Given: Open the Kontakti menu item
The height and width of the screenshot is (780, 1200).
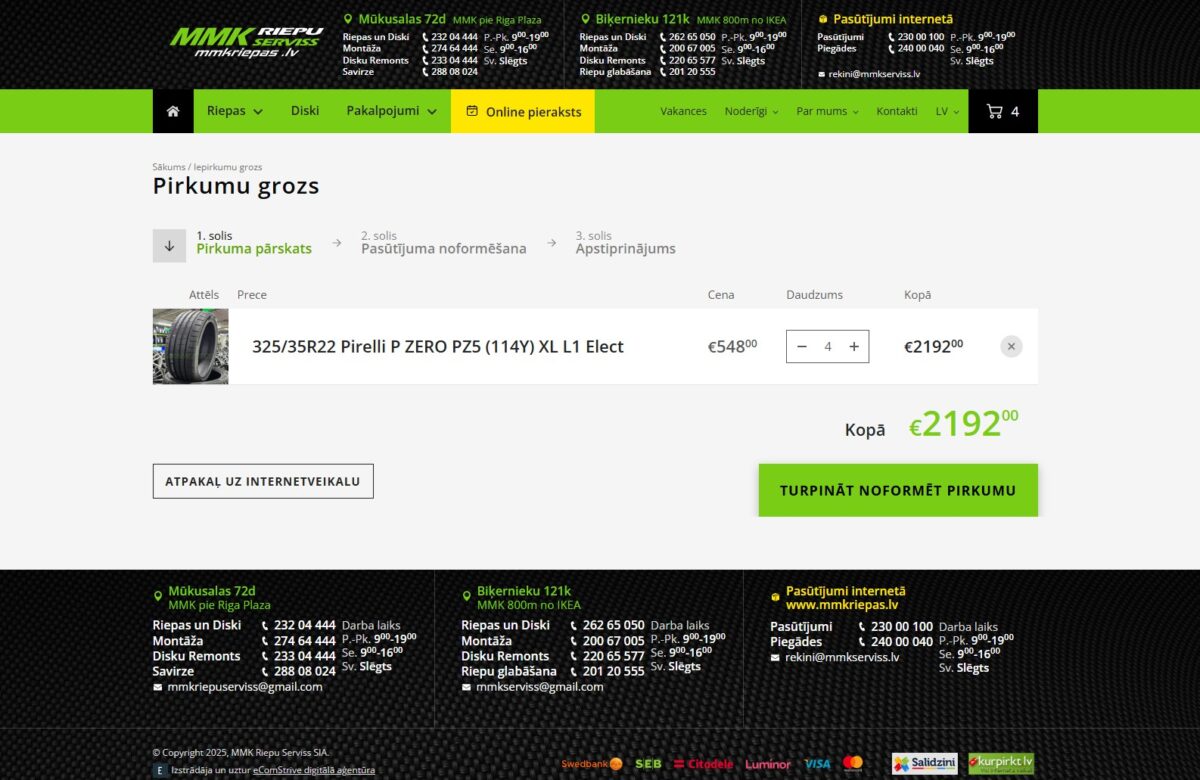Looking at the screenshot, I should 896,111.
